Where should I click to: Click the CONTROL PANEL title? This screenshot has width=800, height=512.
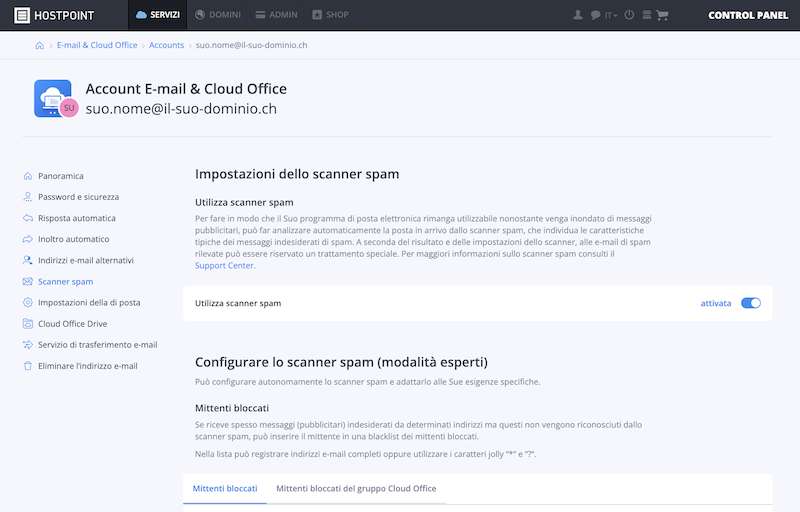tap(748, 15)
